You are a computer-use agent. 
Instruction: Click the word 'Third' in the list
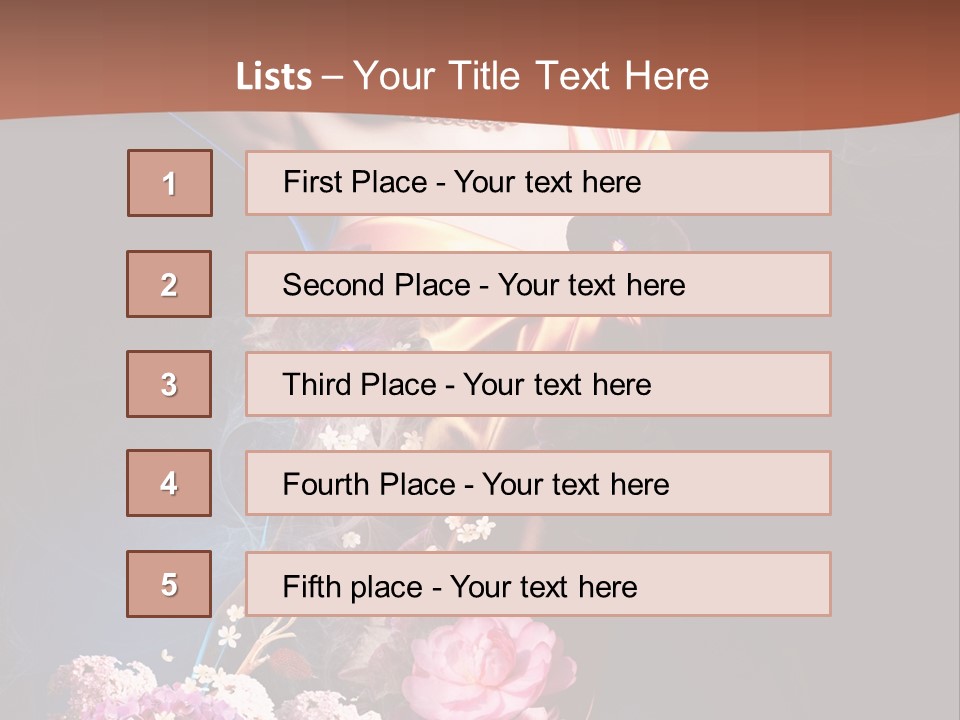[317, 385]
